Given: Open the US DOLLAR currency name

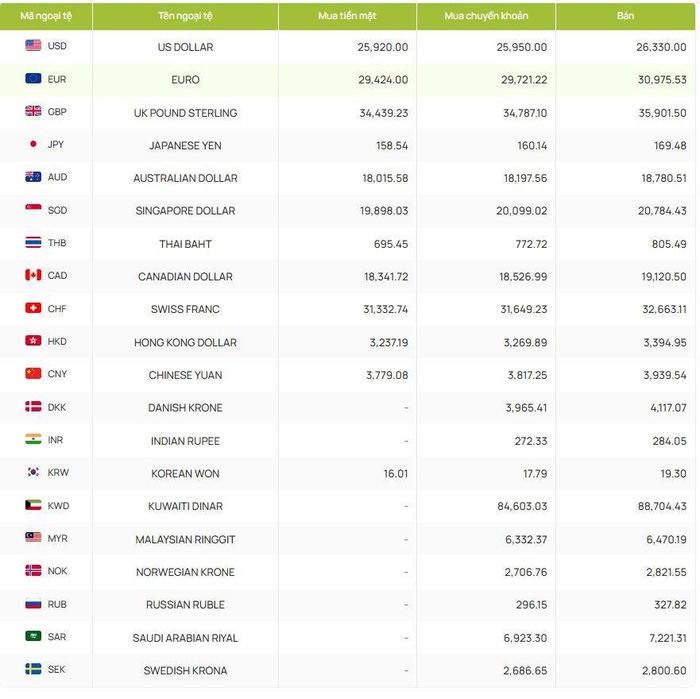Looking at the screenshot, I should (x=185, y=47).
